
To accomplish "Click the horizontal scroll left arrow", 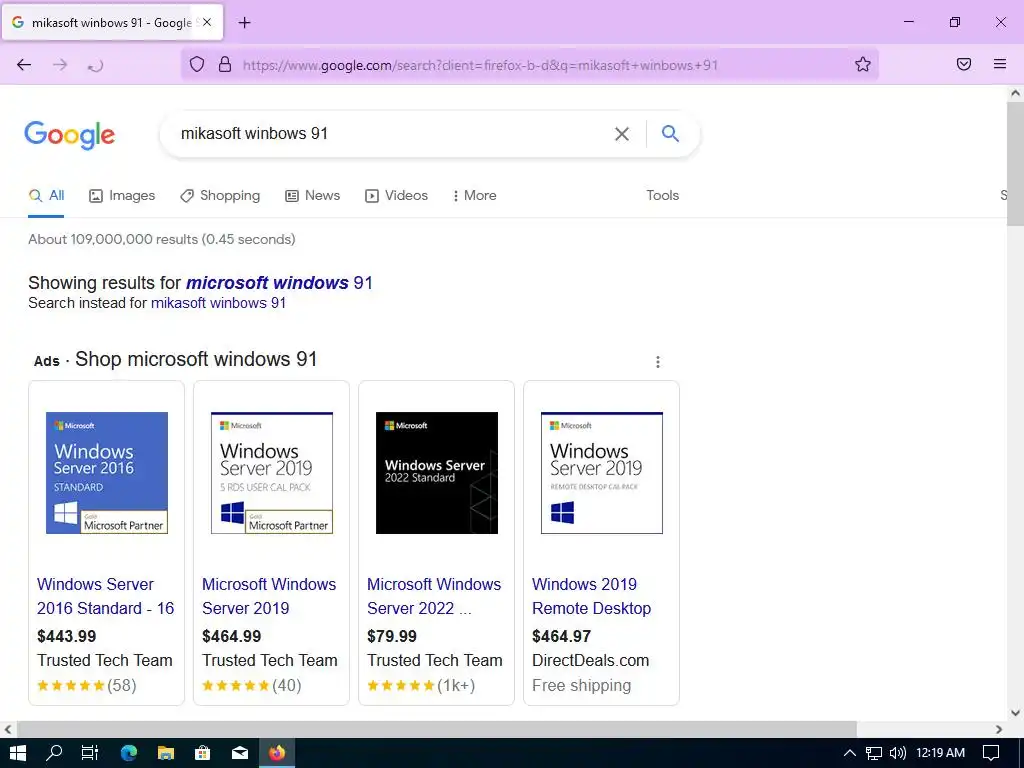I will coord(8,729).
